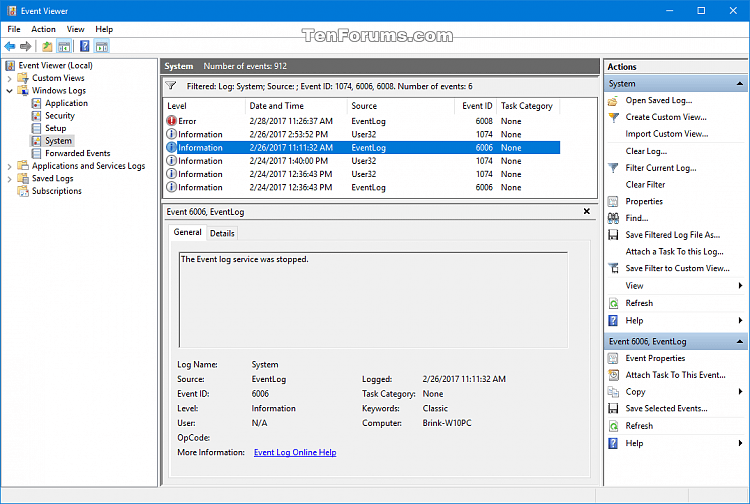Screen dimensions: 750x504
Task: Click the Security log icon in tree
Action: coord(36,116)
